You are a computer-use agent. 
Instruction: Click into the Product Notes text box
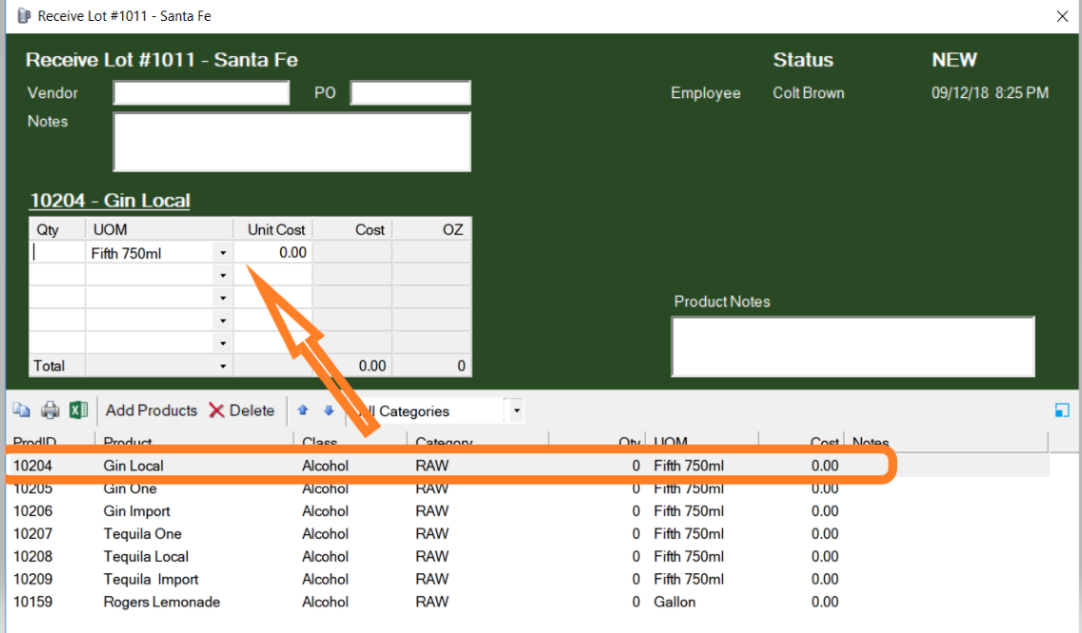(x=853, y=347)
